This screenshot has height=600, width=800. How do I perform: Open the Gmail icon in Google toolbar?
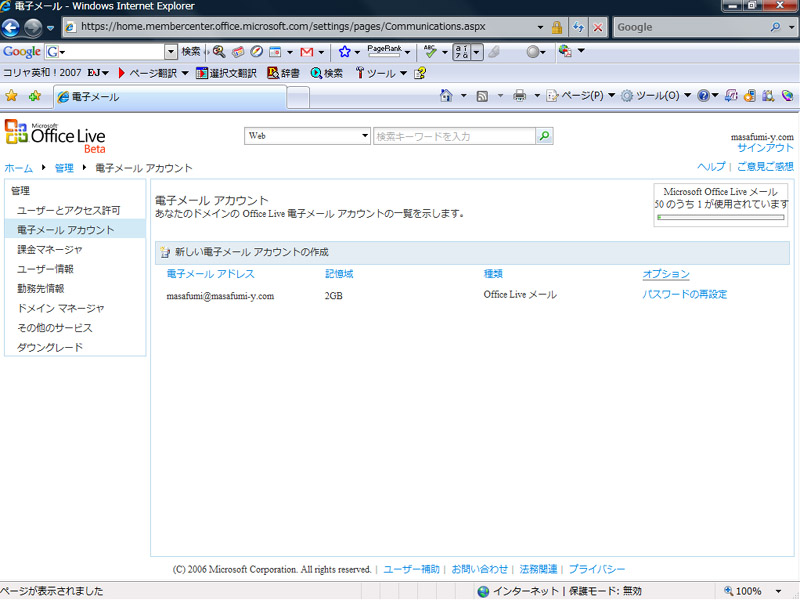(307, 52)
